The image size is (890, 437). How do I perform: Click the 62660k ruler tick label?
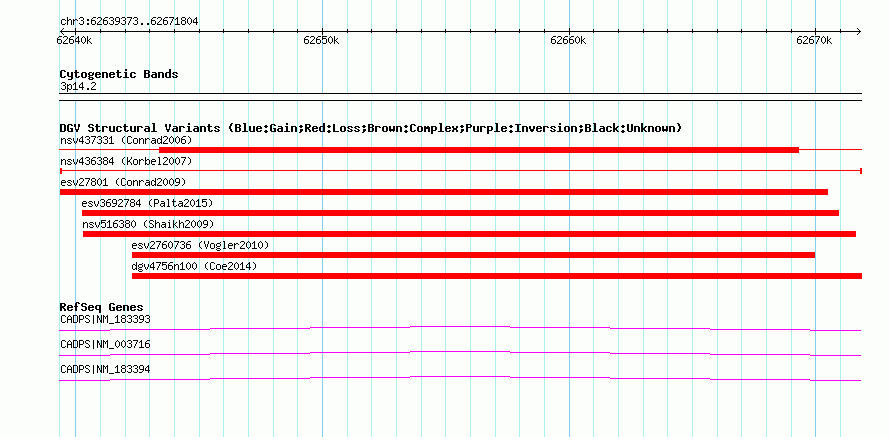tap(568, 40)
